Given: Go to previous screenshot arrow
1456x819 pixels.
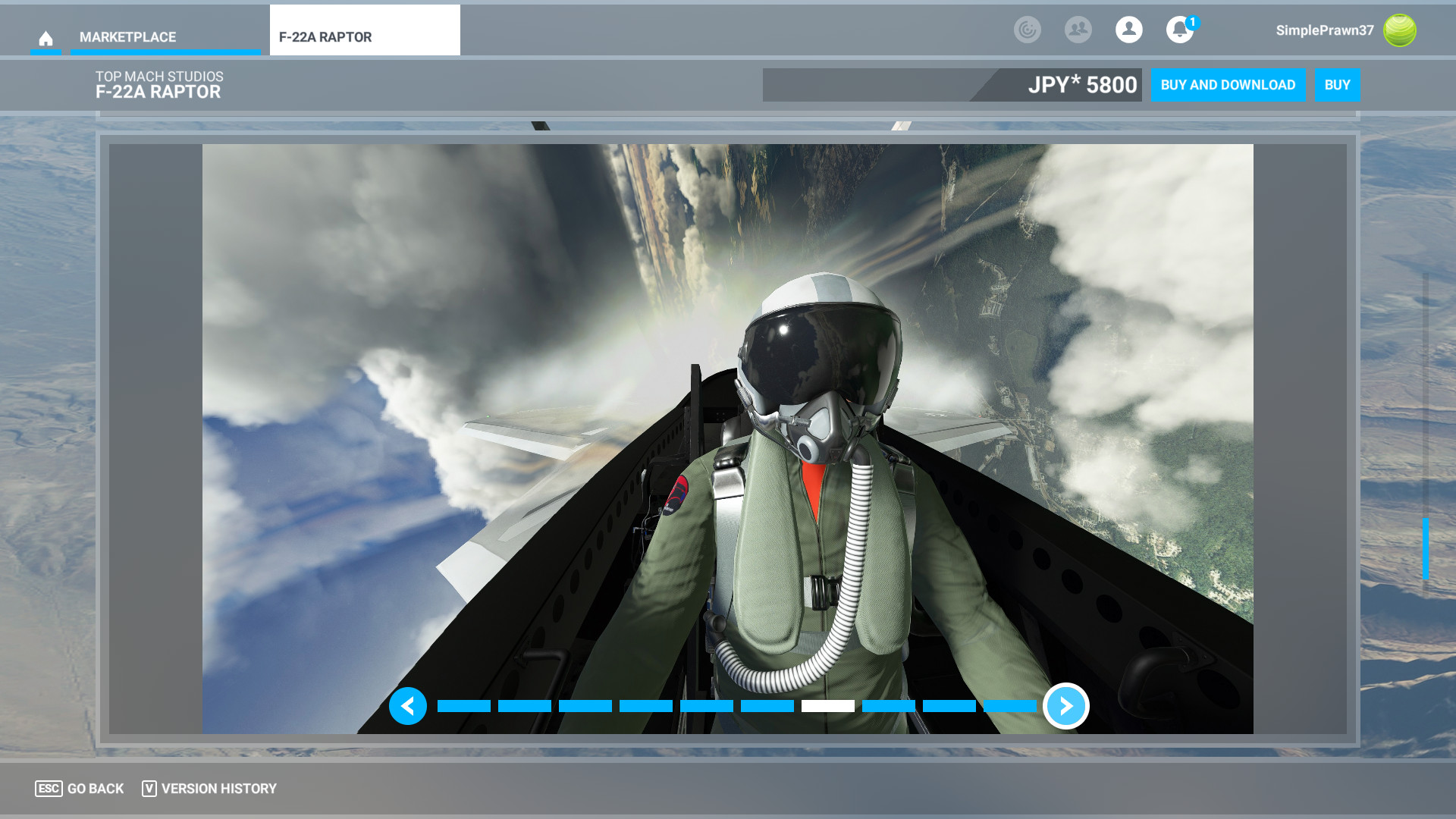Looking at the screenshot, I should [x=408, y=706].
